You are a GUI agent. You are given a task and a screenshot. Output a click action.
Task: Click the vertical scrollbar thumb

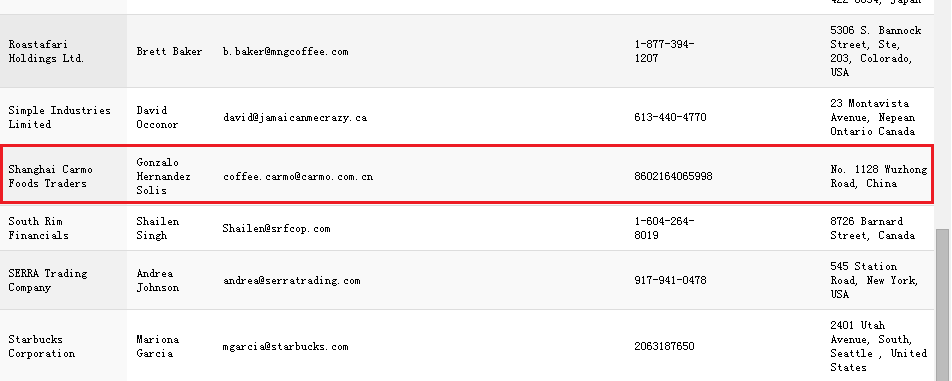(x=944, y=305)
